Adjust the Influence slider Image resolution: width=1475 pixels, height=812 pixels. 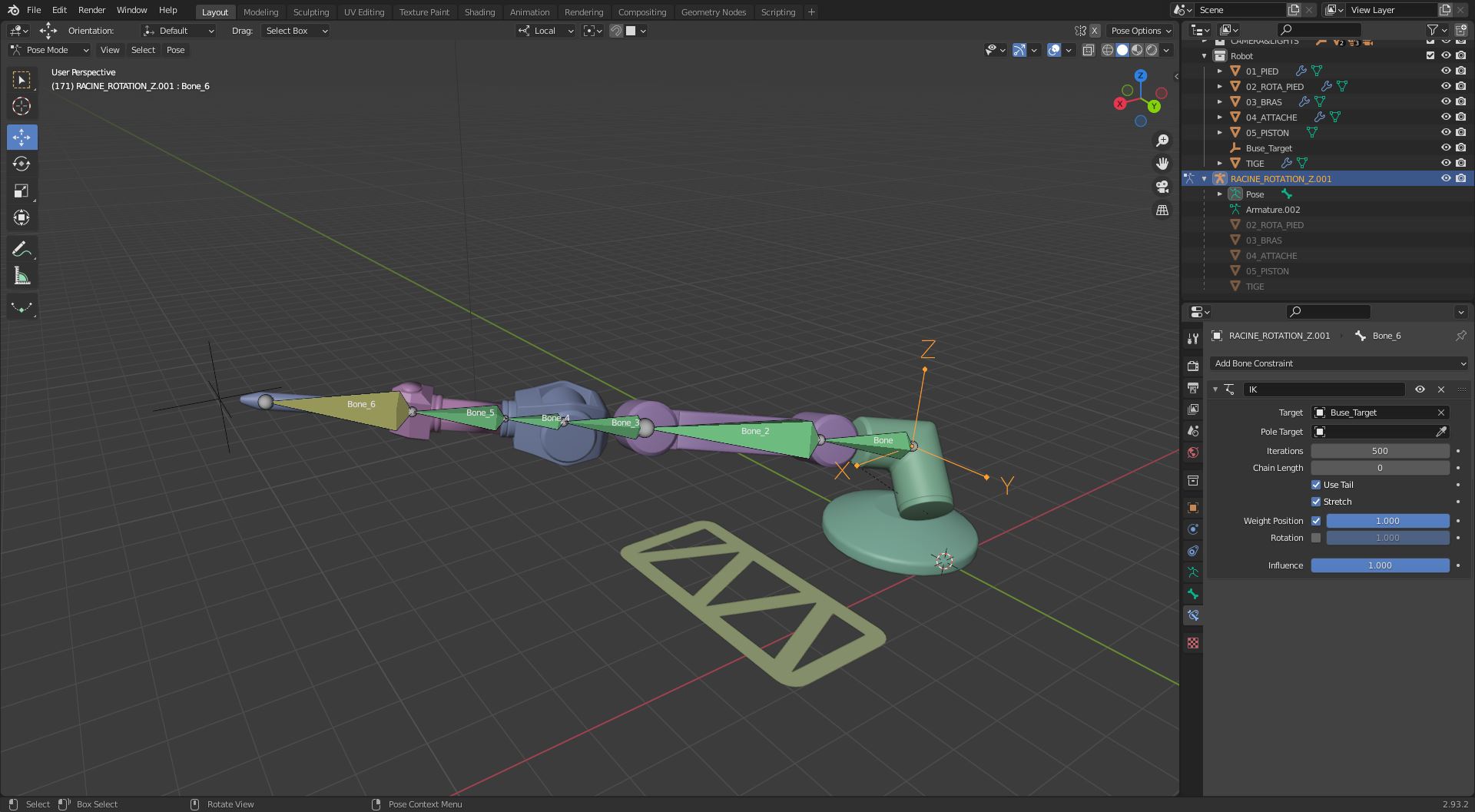coord(1380,565)
